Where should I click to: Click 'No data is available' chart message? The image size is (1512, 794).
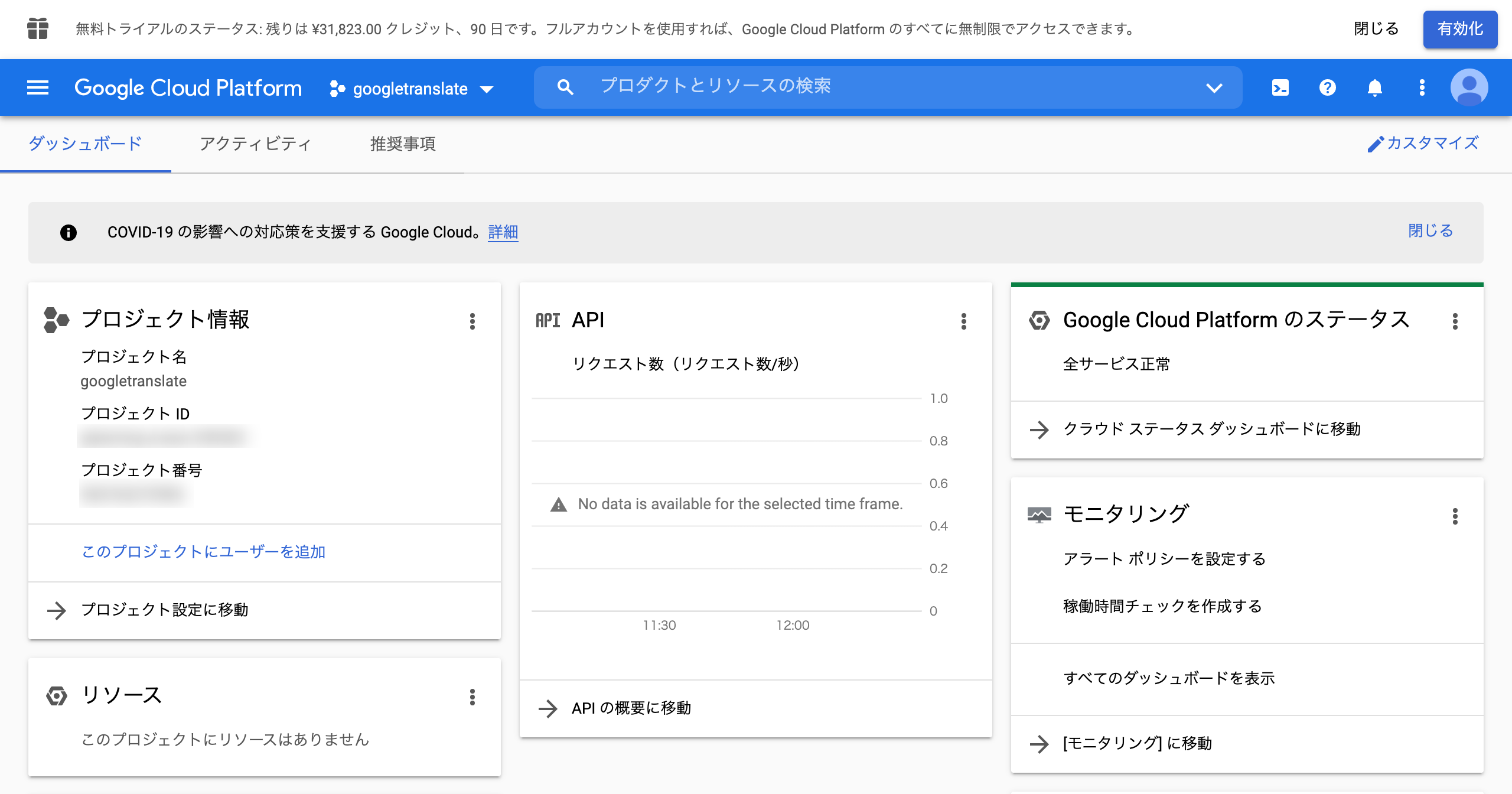coord(740,504)
